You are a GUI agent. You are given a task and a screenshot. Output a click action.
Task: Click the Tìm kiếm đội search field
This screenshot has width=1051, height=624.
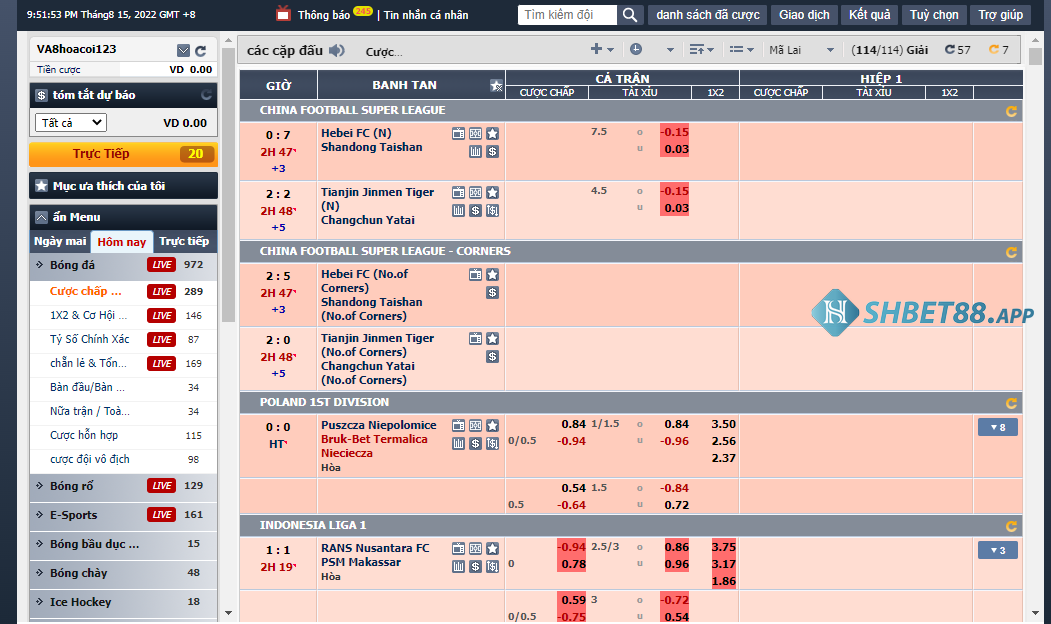coord(567,15)
